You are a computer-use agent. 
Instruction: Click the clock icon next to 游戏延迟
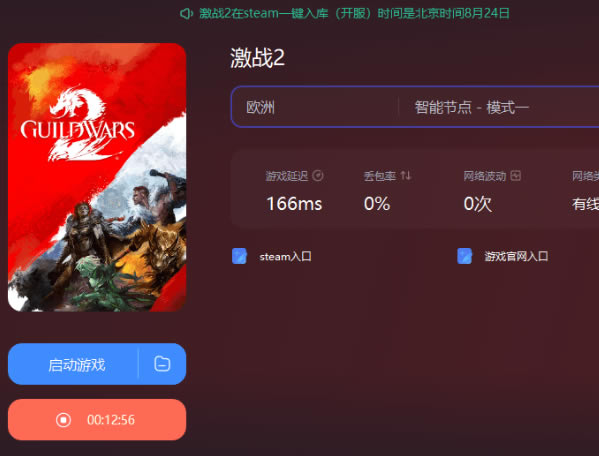(x=318, y=176)
